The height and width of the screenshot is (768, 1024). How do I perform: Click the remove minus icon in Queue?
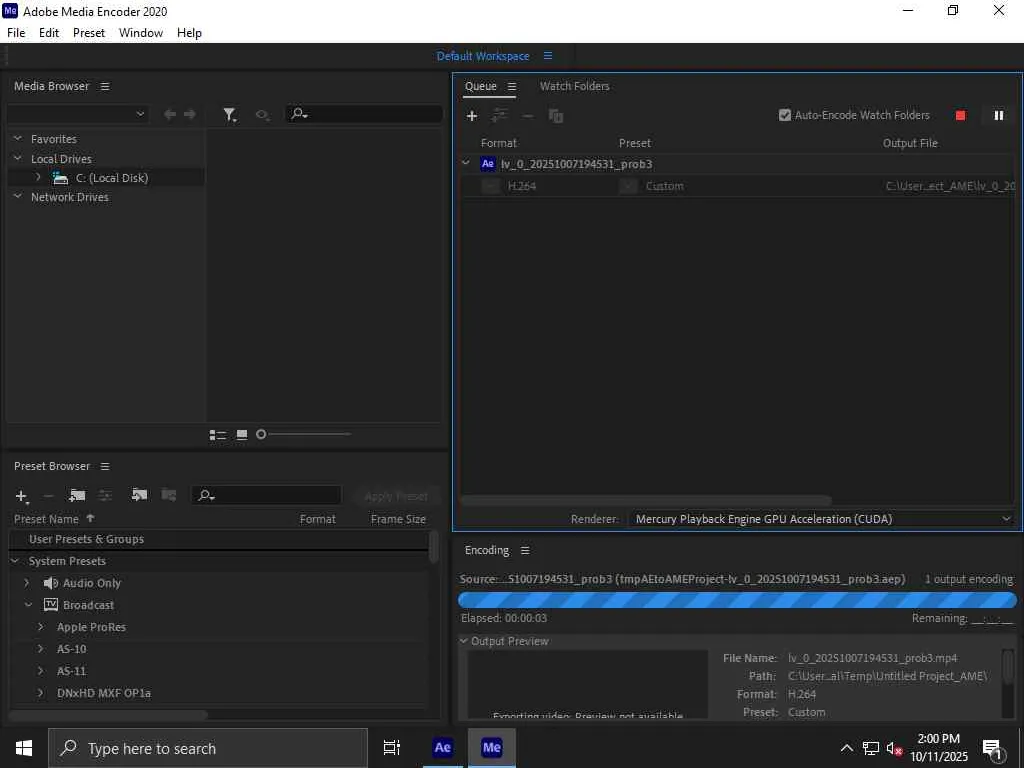pyautogui.click(x=528, y=116)
